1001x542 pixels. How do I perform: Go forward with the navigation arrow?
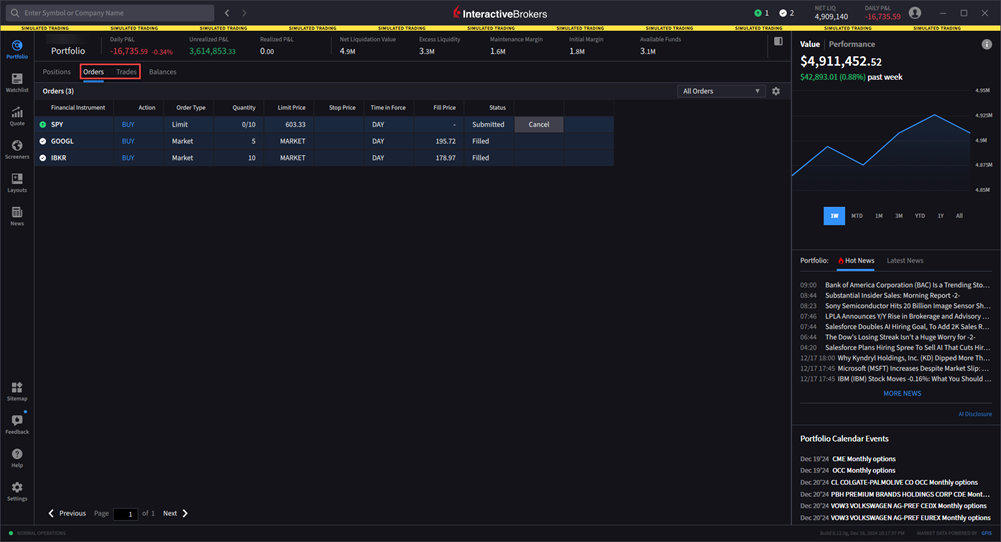(244, 13)
